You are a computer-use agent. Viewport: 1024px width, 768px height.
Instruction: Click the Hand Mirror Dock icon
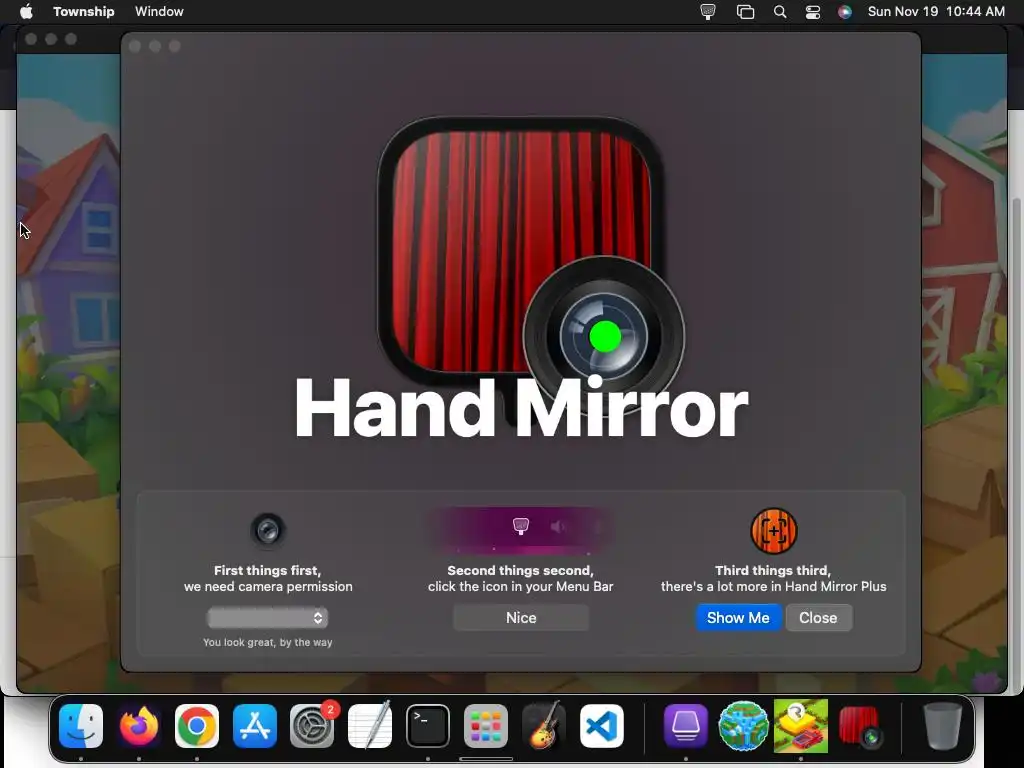pos(860,726)
